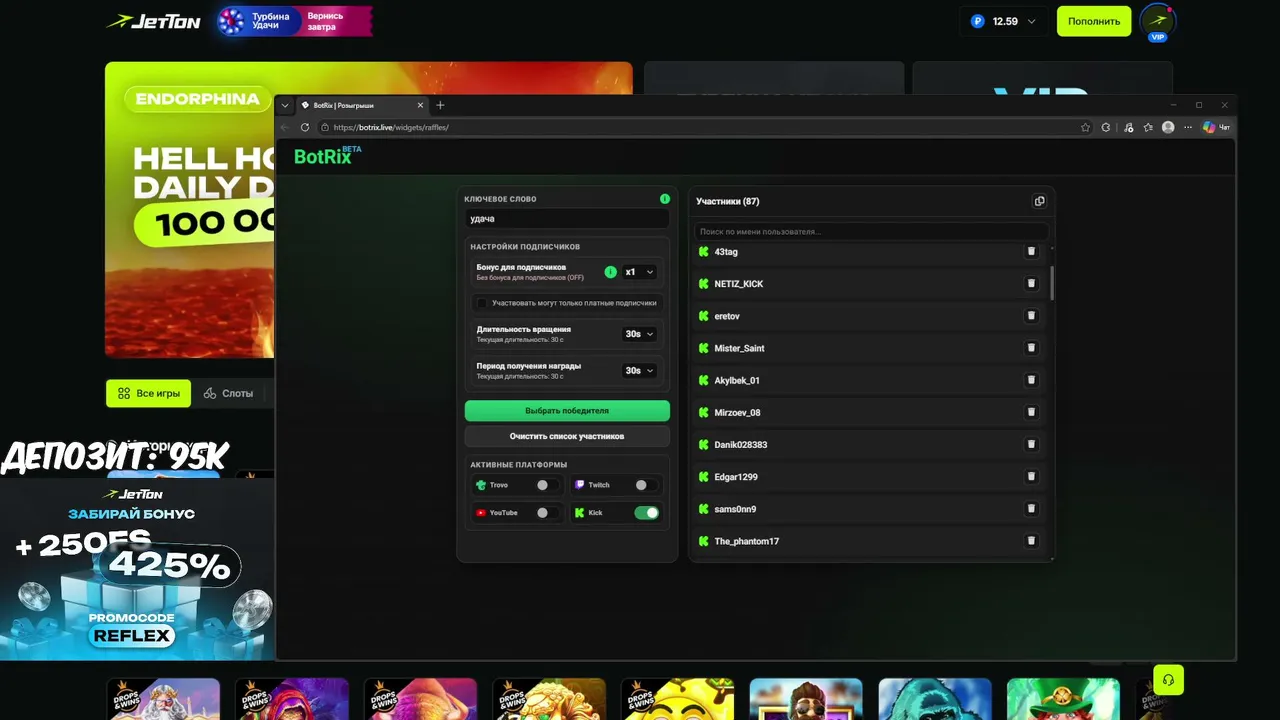
Task: Disable the Kick platform switch
Action: [646, 513]
